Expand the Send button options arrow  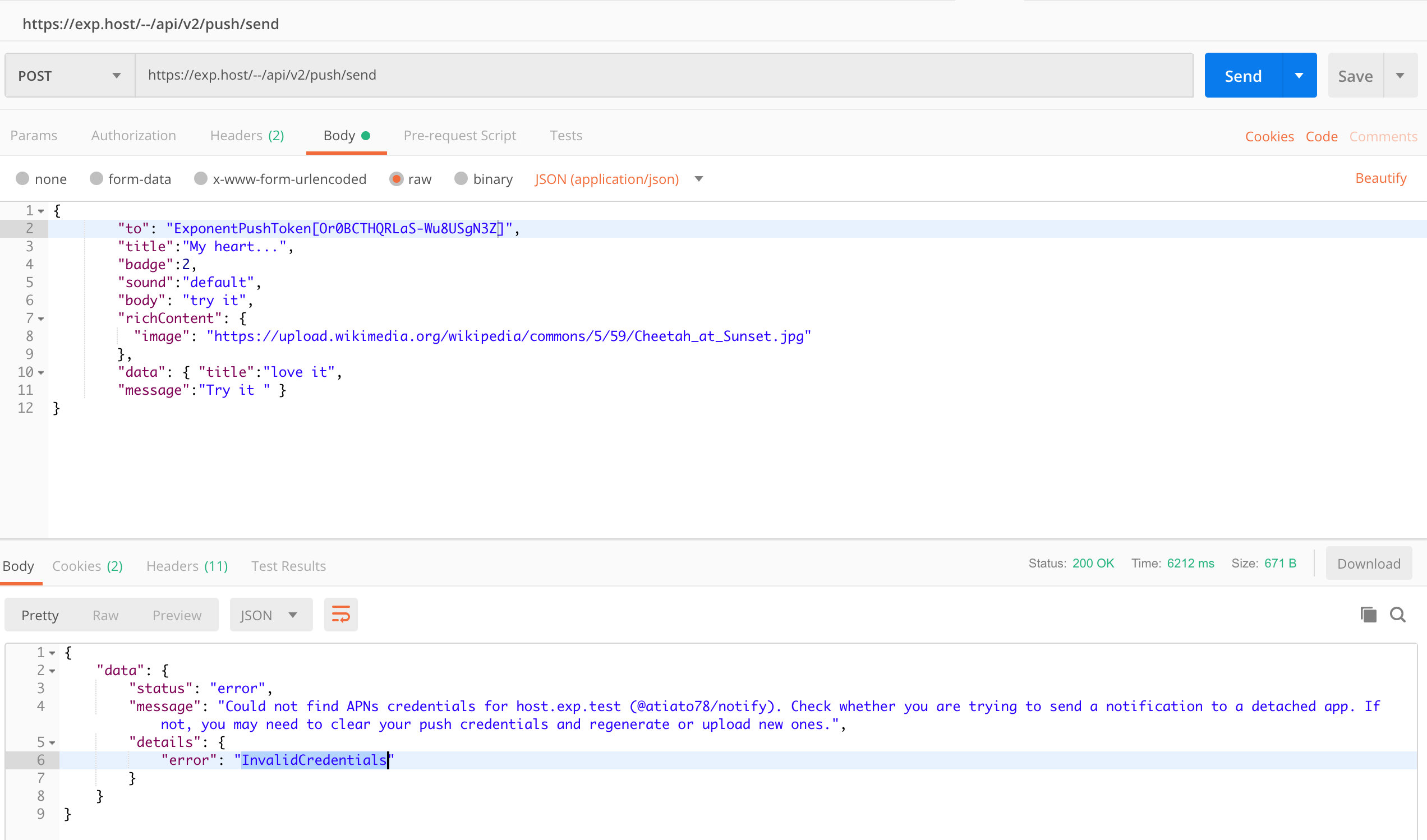click(x=1299, y=75)
